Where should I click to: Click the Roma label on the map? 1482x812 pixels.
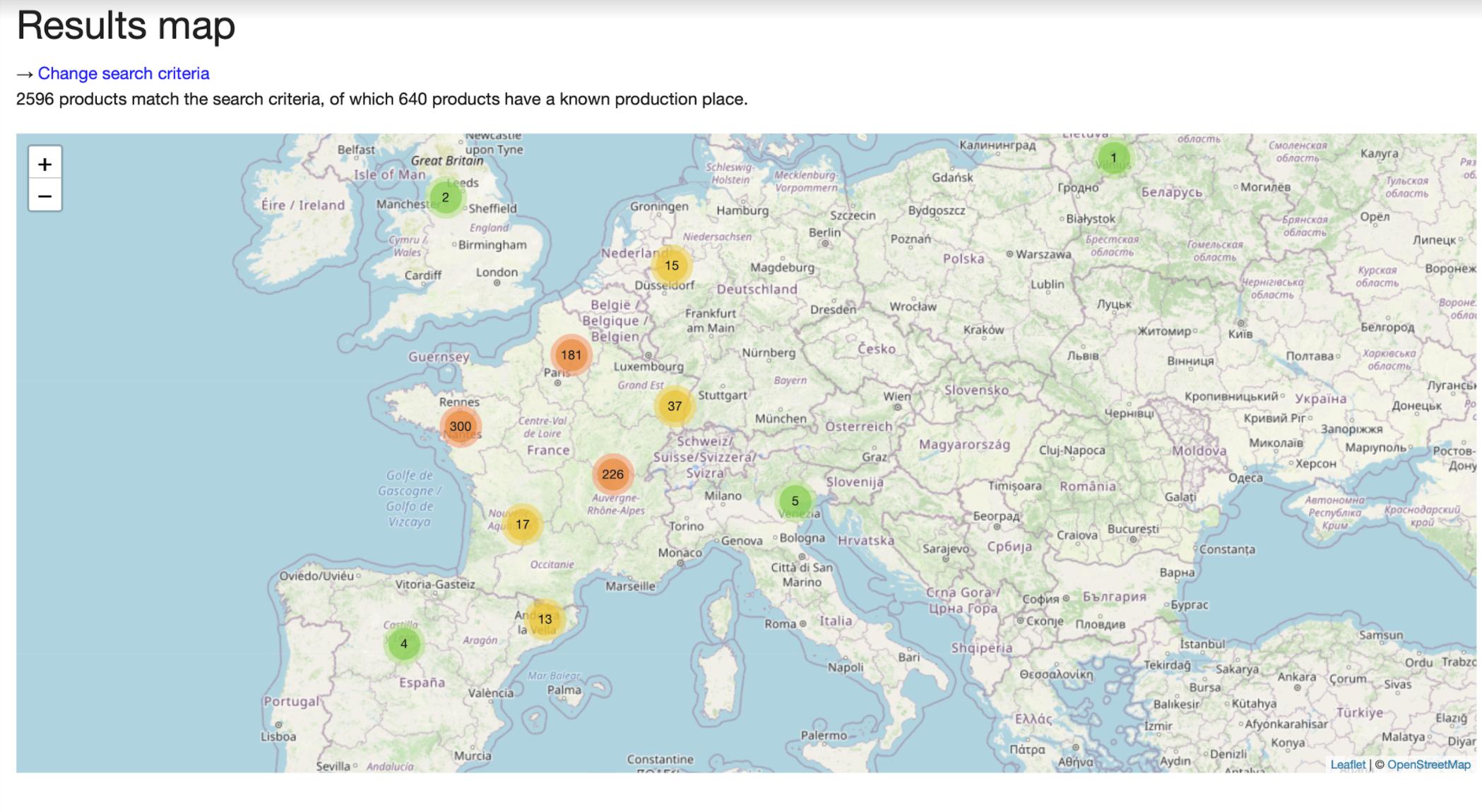coord(780,623)
